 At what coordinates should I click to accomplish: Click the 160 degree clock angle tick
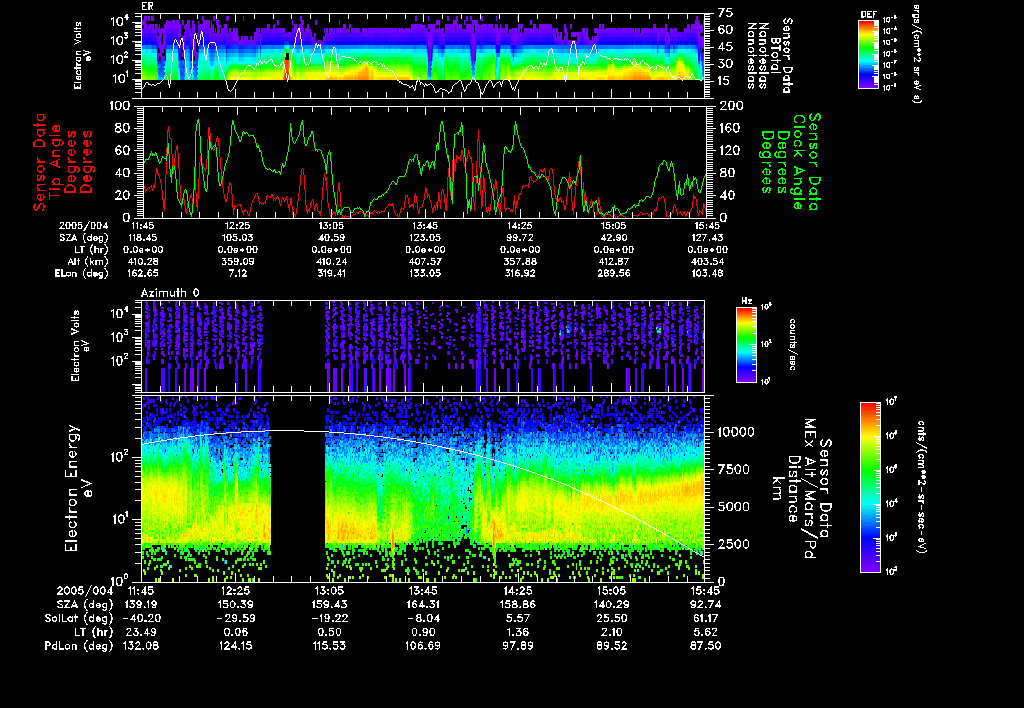[730, 128]
